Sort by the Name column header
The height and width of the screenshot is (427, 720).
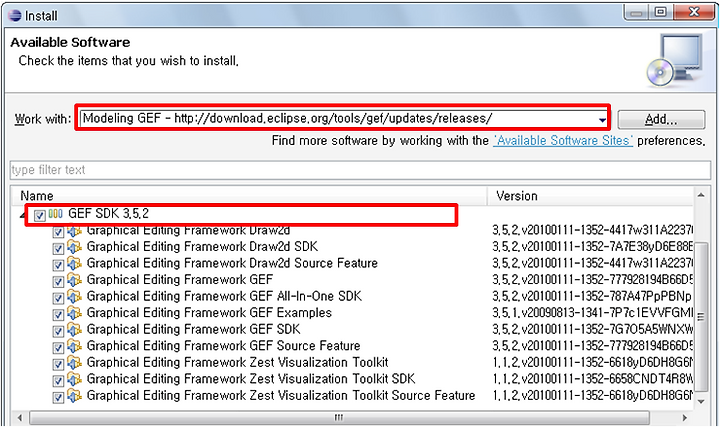249,196
